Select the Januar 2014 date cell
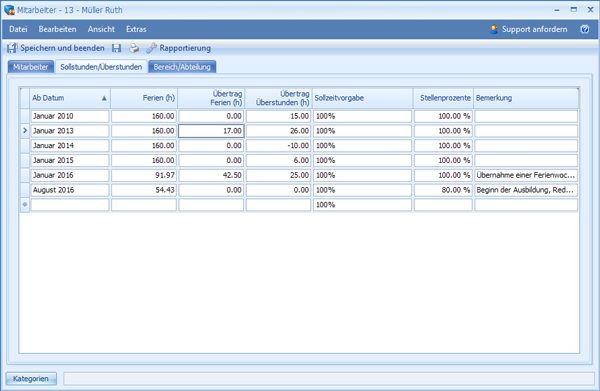The image size is (600, 391). point(70,146)
